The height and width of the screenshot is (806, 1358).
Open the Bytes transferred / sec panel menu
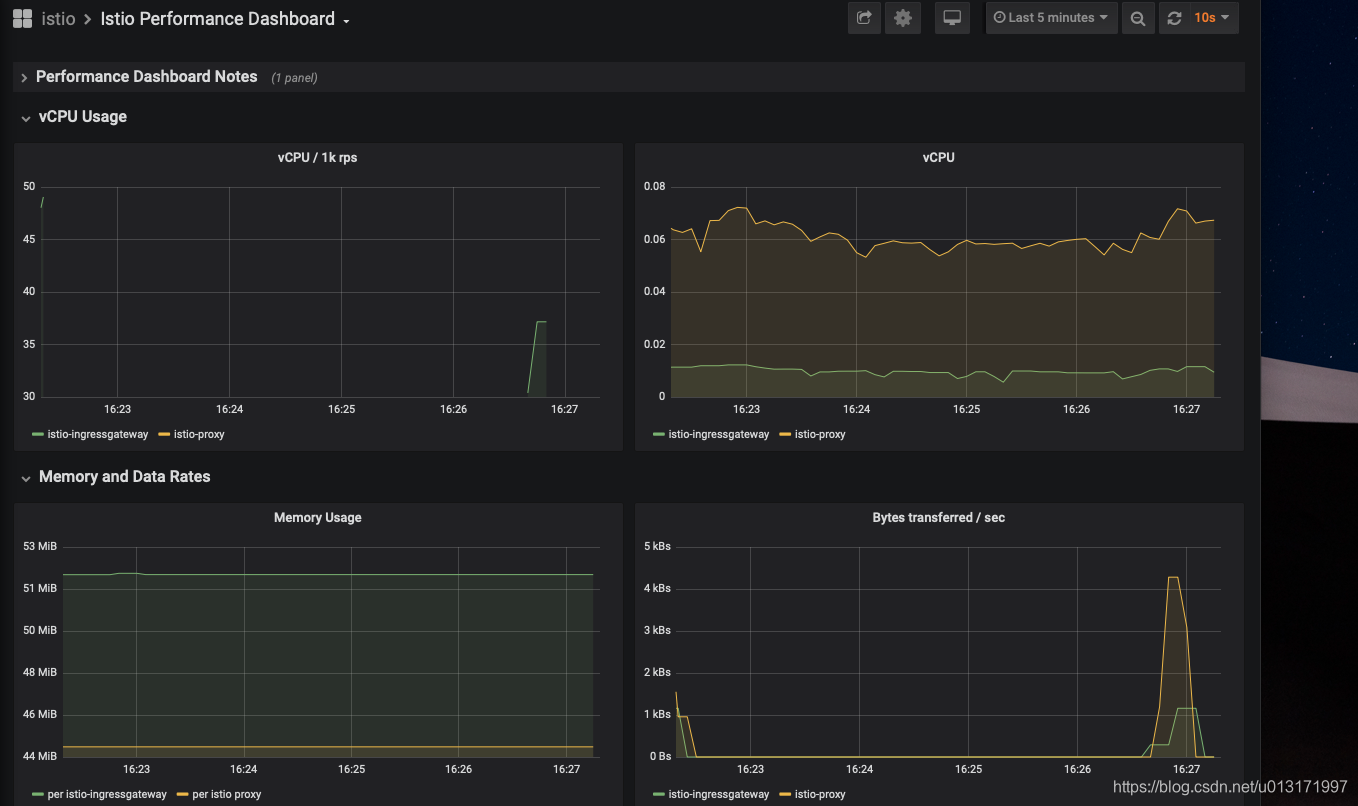click(938, 518)
